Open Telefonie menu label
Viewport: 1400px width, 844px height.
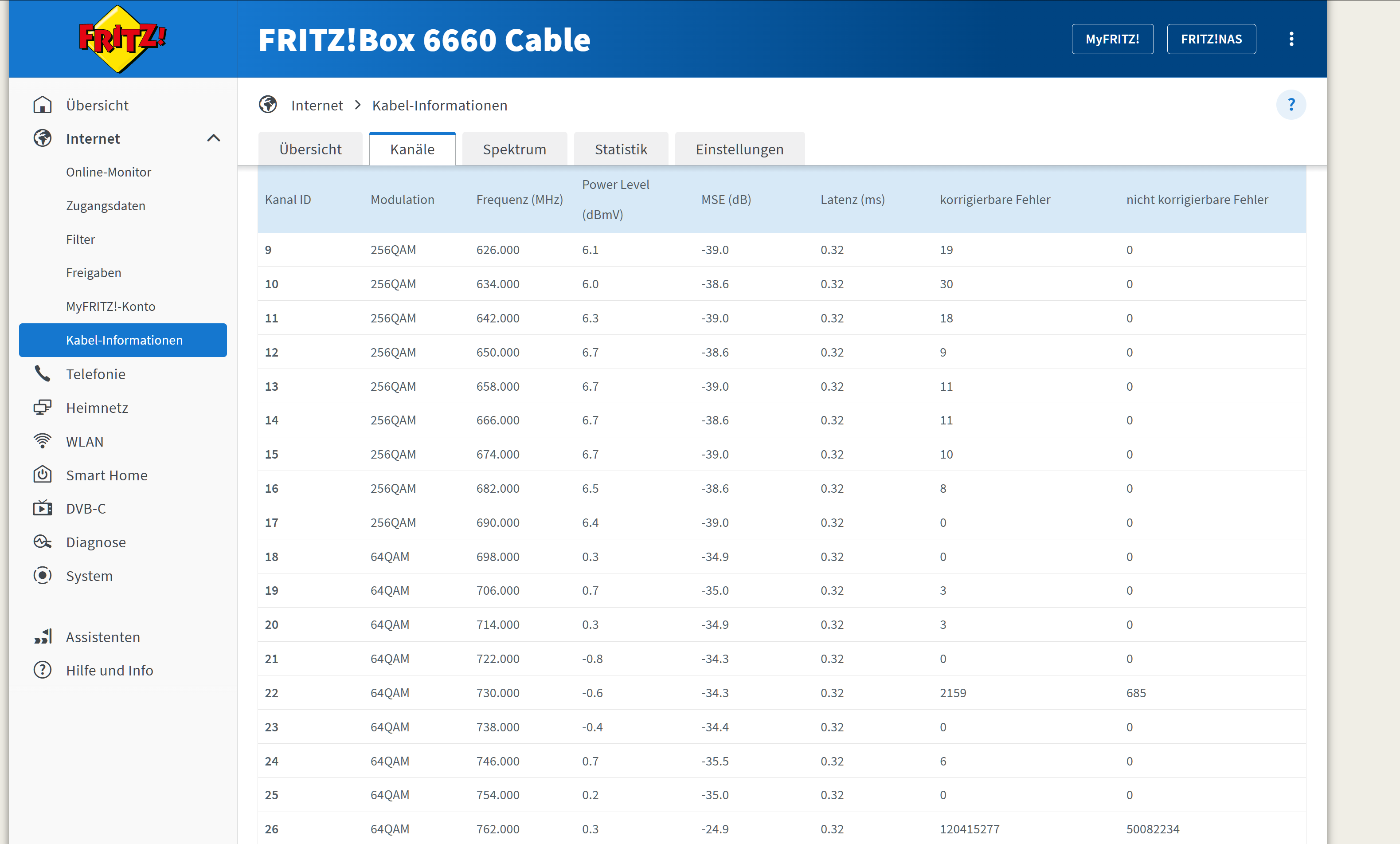pos(95,374)
